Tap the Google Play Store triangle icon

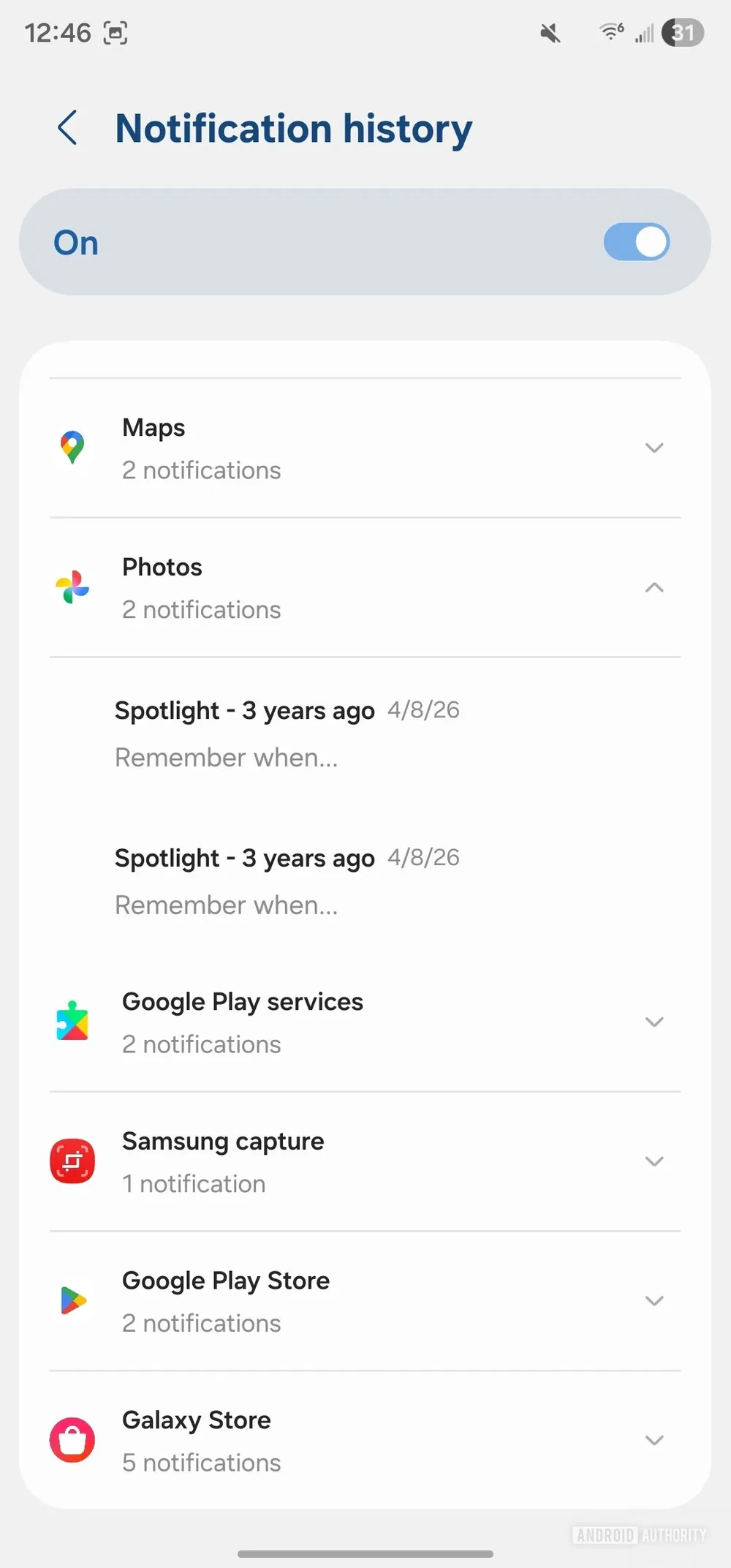pyautogui.click(x=72, y=1300)
